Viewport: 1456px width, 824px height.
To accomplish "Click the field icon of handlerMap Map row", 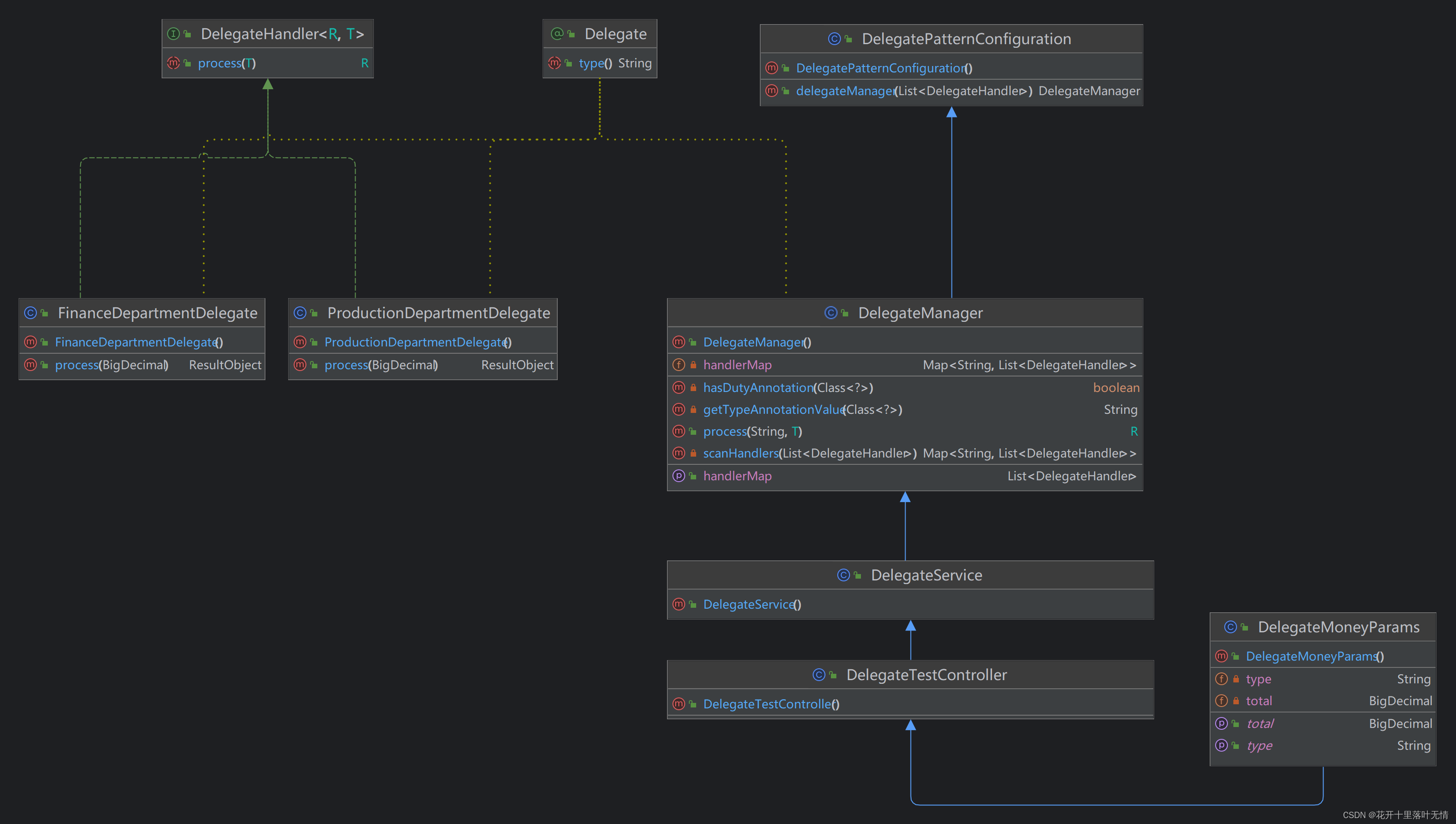I will point(678,365).
